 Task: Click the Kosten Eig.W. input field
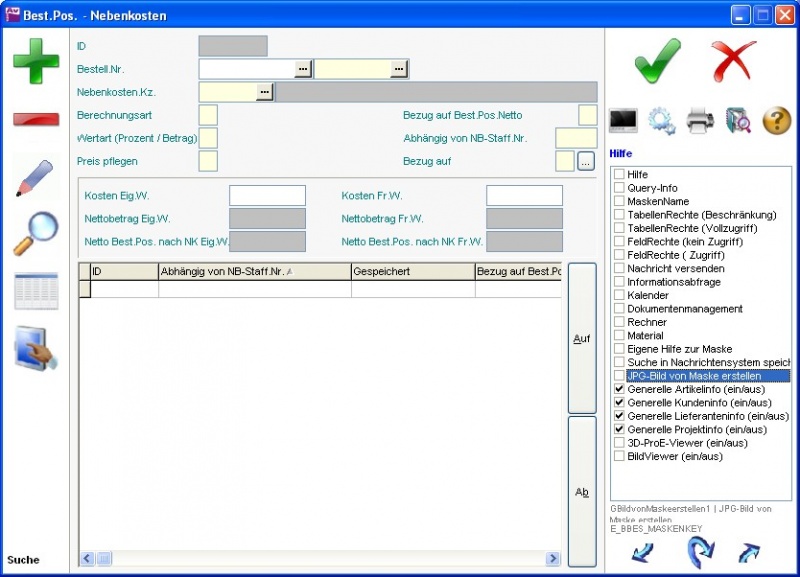(x=267, y=196)
